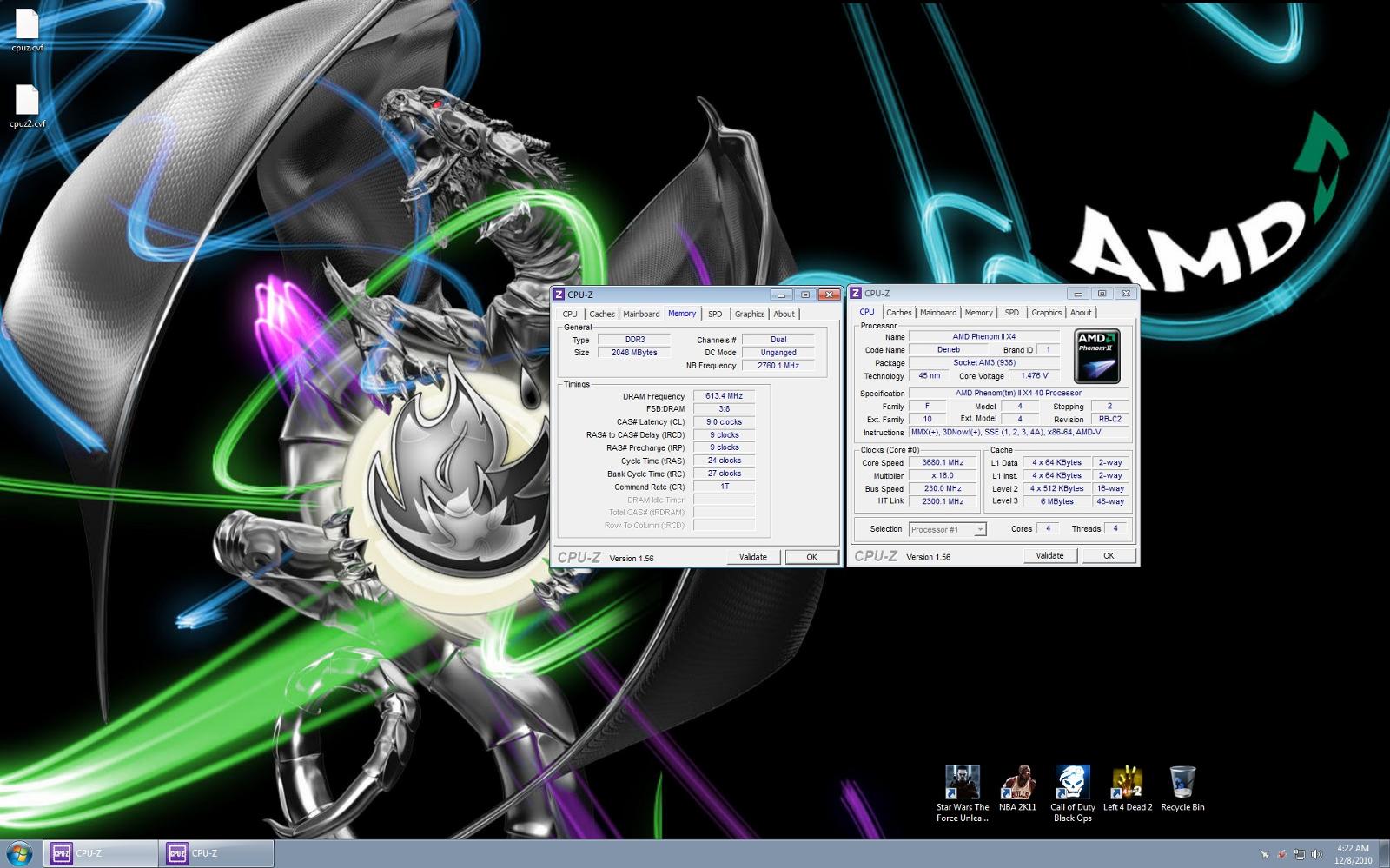Switch to SPD tab in the Memory window
1390x868 pixels.
coord(715,315)
